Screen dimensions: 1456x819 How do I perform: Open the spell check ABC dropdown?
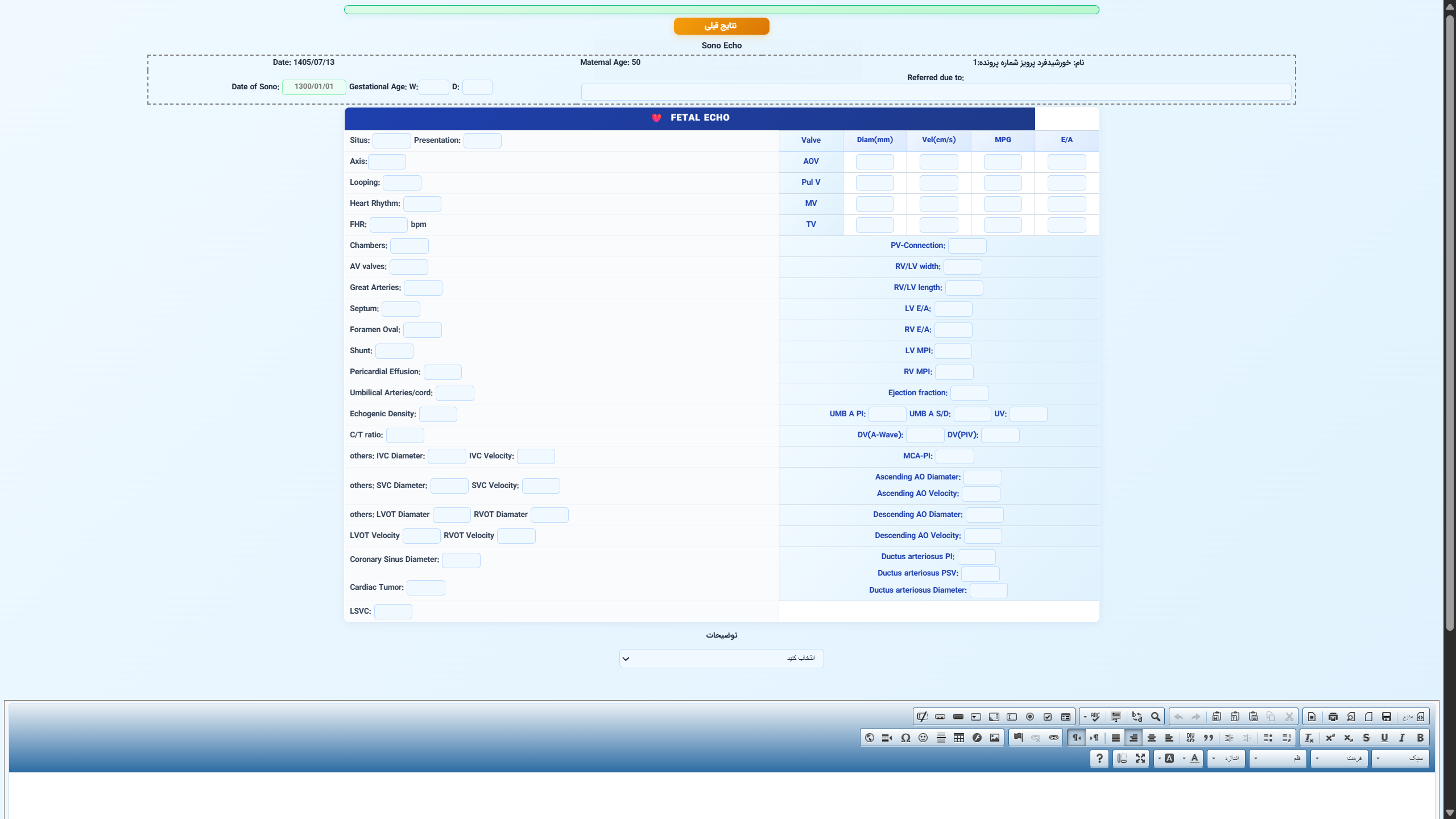[1091, 717]
